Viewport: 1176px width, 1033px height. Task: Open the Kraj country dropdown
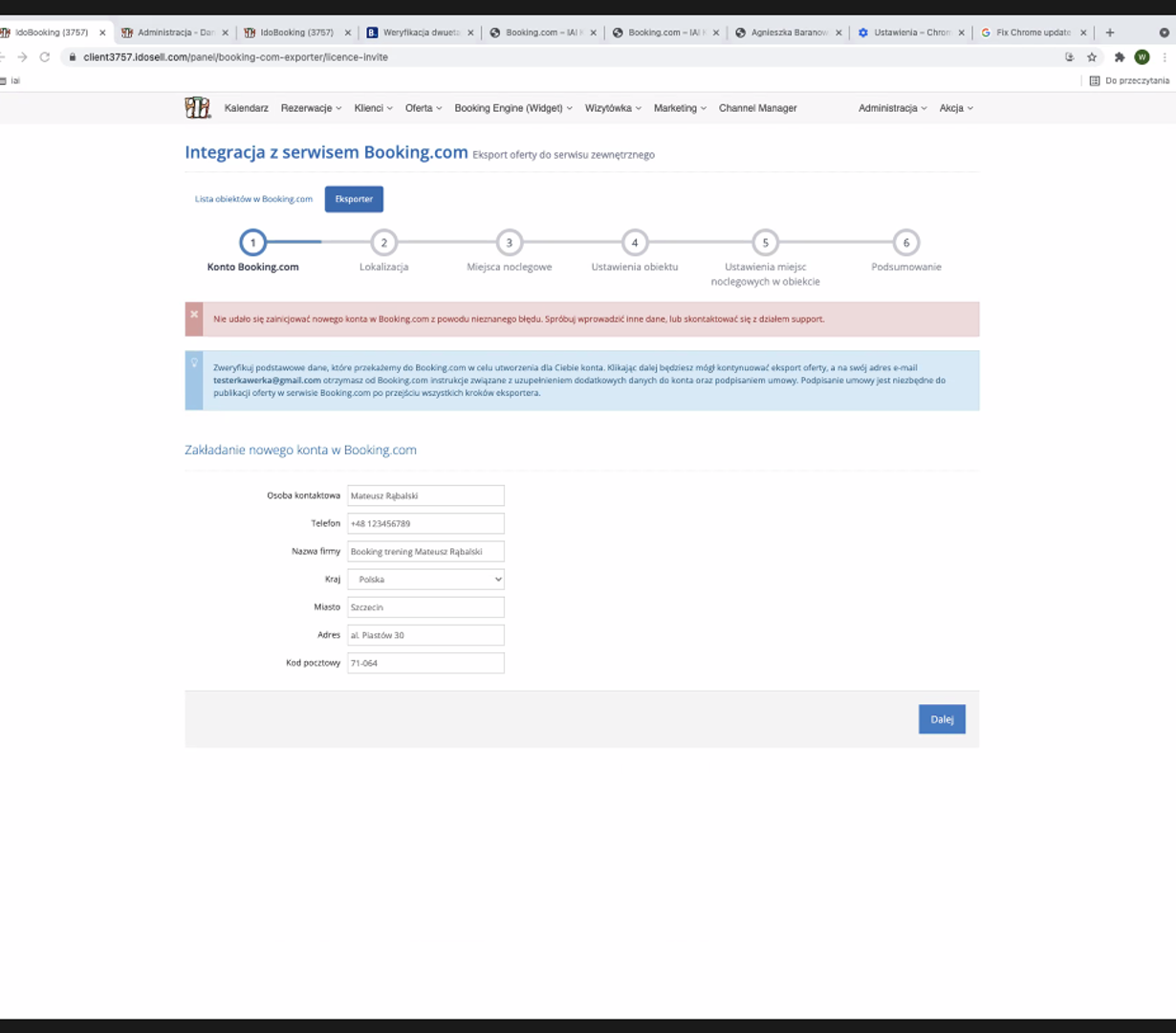[x=425, y=580]
